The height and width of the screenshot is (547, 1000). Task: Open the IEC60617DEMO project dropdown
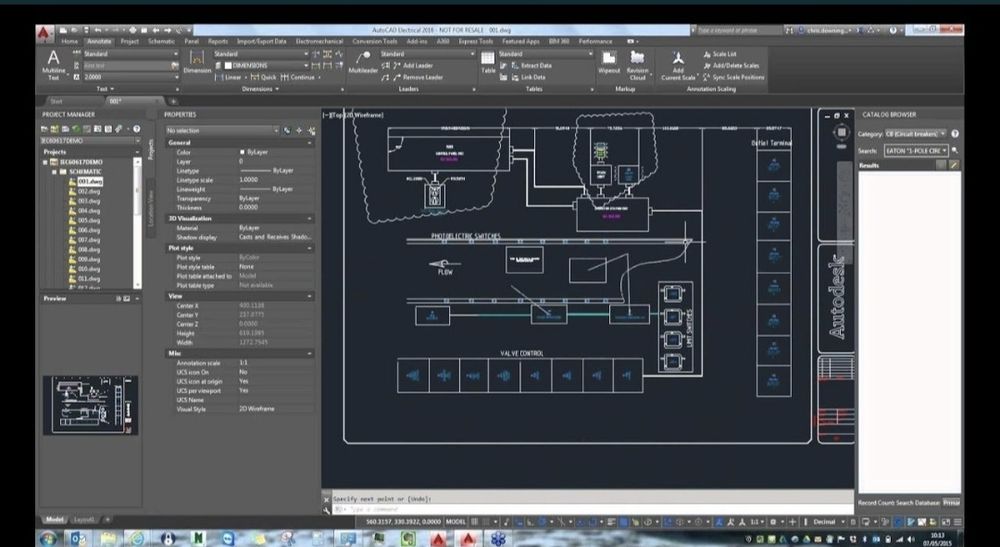click(91, 140)
